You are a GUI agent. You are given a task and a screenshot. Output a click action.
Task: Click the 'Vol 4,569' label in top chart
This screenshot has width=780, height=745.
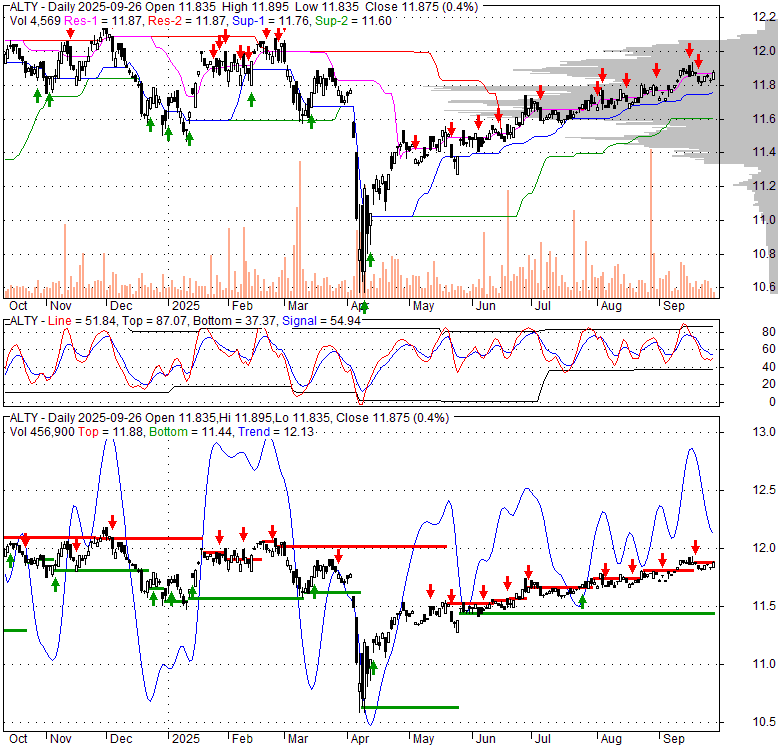tap(35, 21)
